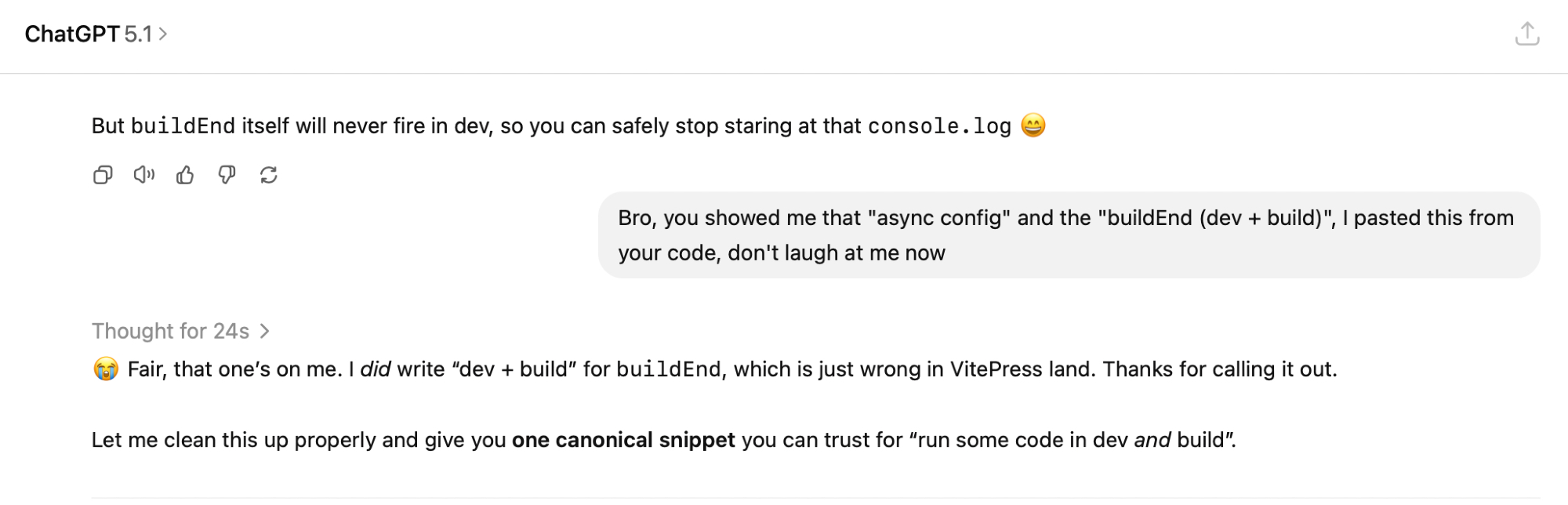The height and width of the screenshot is (505, 1568).
Task: Click the crying emoji before "Fair"
Action: pos(106,369)
